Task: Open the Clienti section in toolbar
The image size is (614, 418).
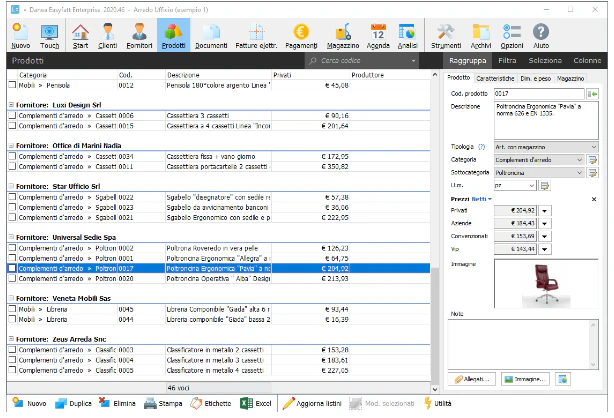Action: [108, 36]
